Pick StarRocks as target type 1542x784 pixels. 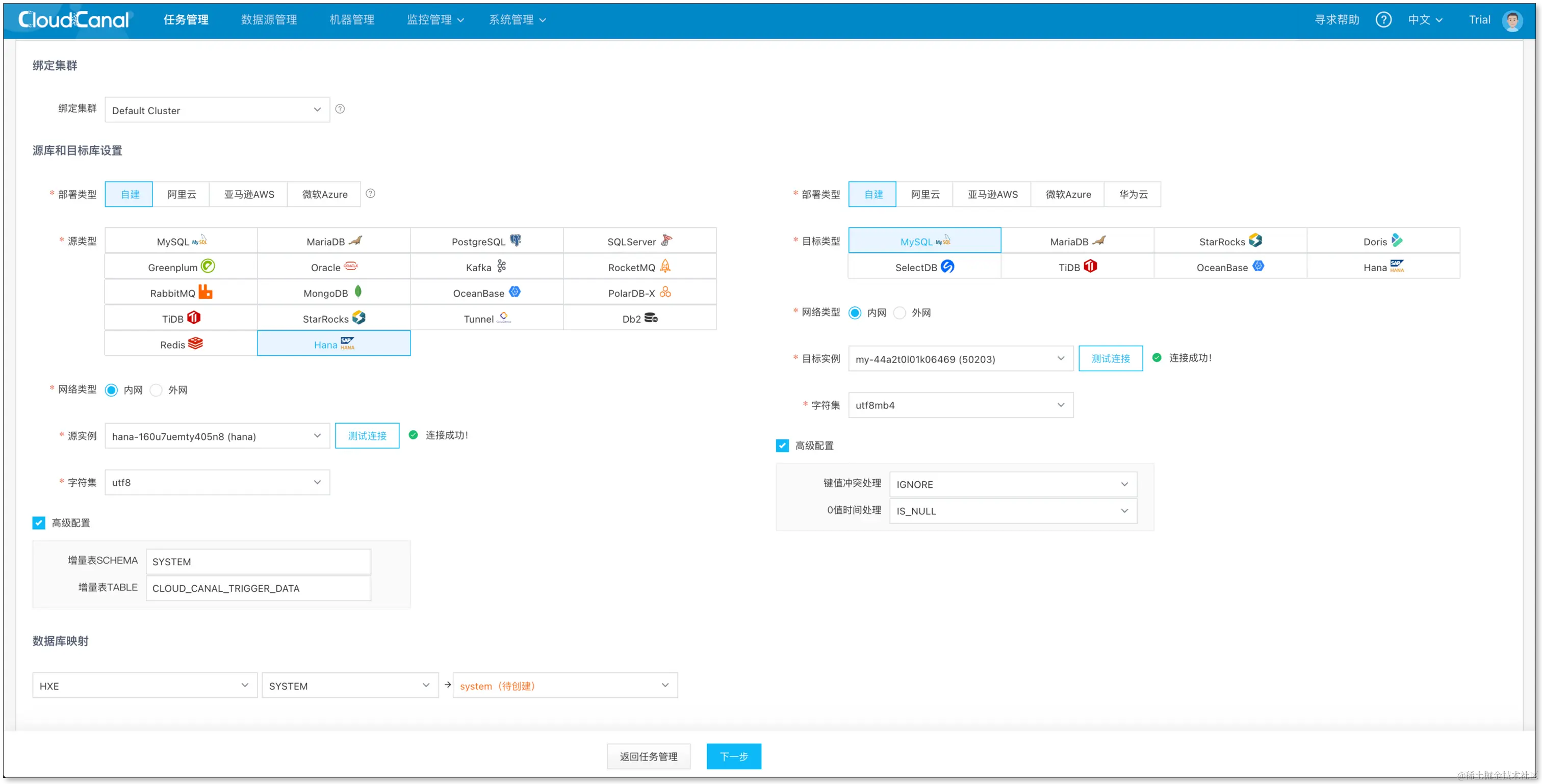[1231, 241]
